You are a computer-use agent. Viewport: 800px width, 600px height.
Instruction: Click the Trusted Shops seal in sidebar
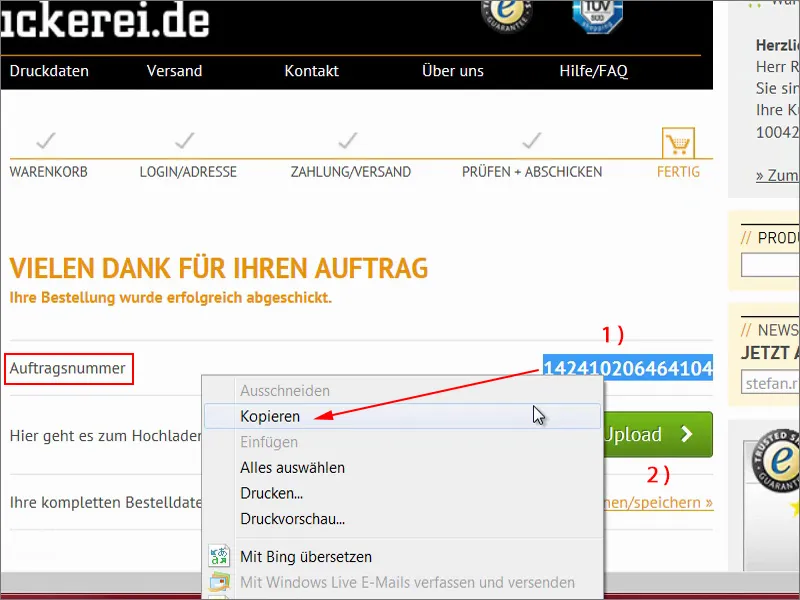pos(777,461)
